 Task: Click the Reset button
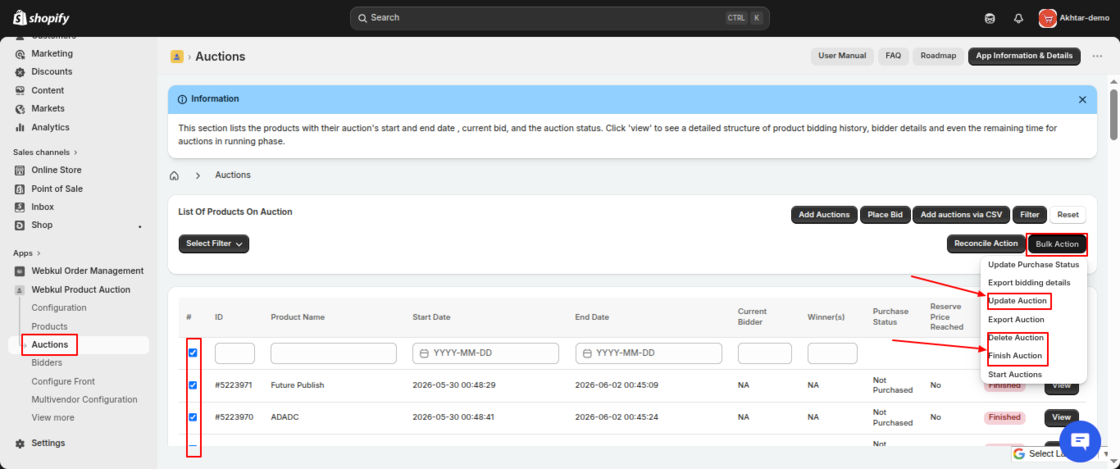(x=1068, y=215)
